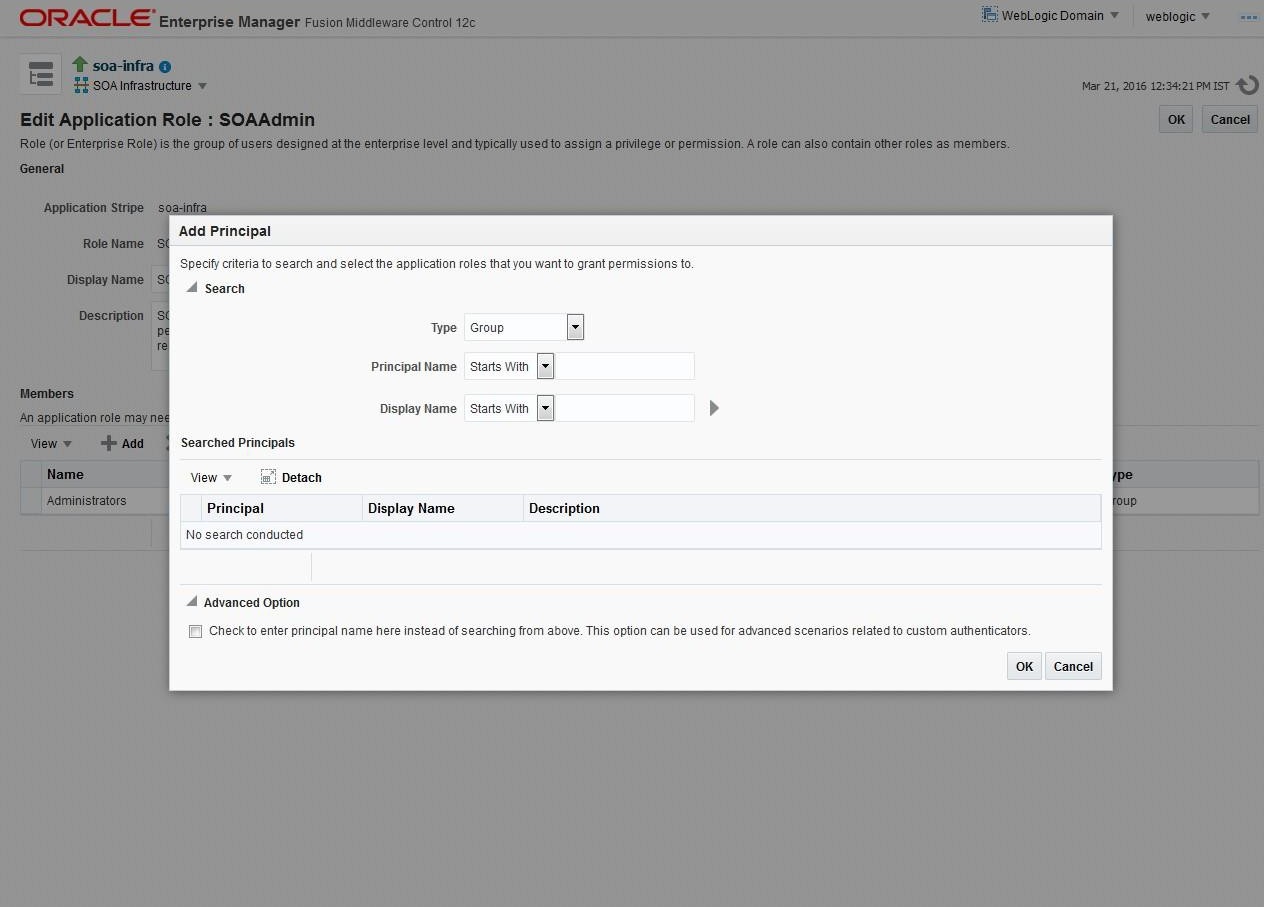The width and height of the screenshot is (1264, 907).
Task: Click the soa-infra information icon
Action: pyautogui.click(x=165, y=67)
